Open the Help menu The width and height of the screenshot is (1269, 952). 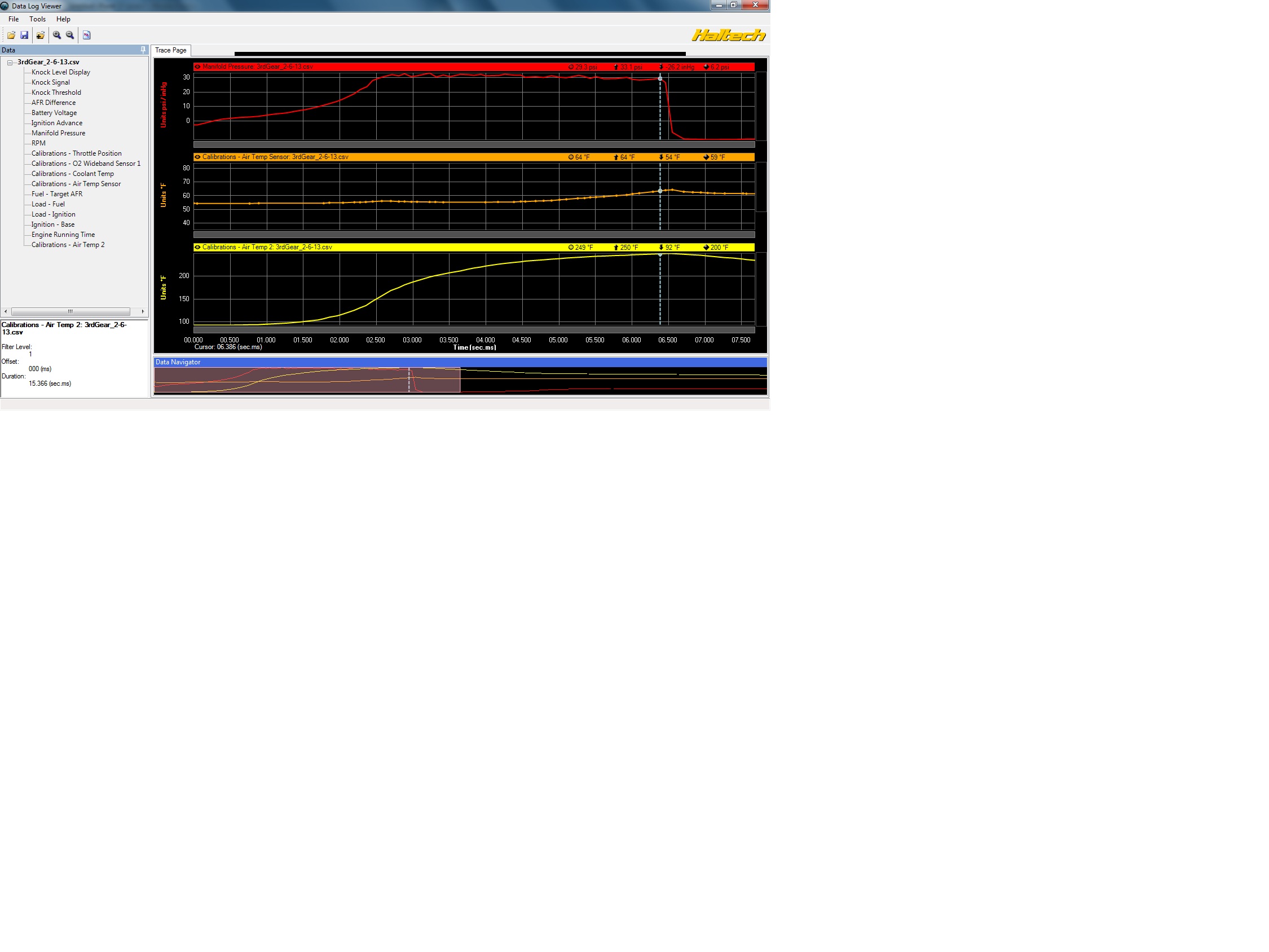(63, 19)
